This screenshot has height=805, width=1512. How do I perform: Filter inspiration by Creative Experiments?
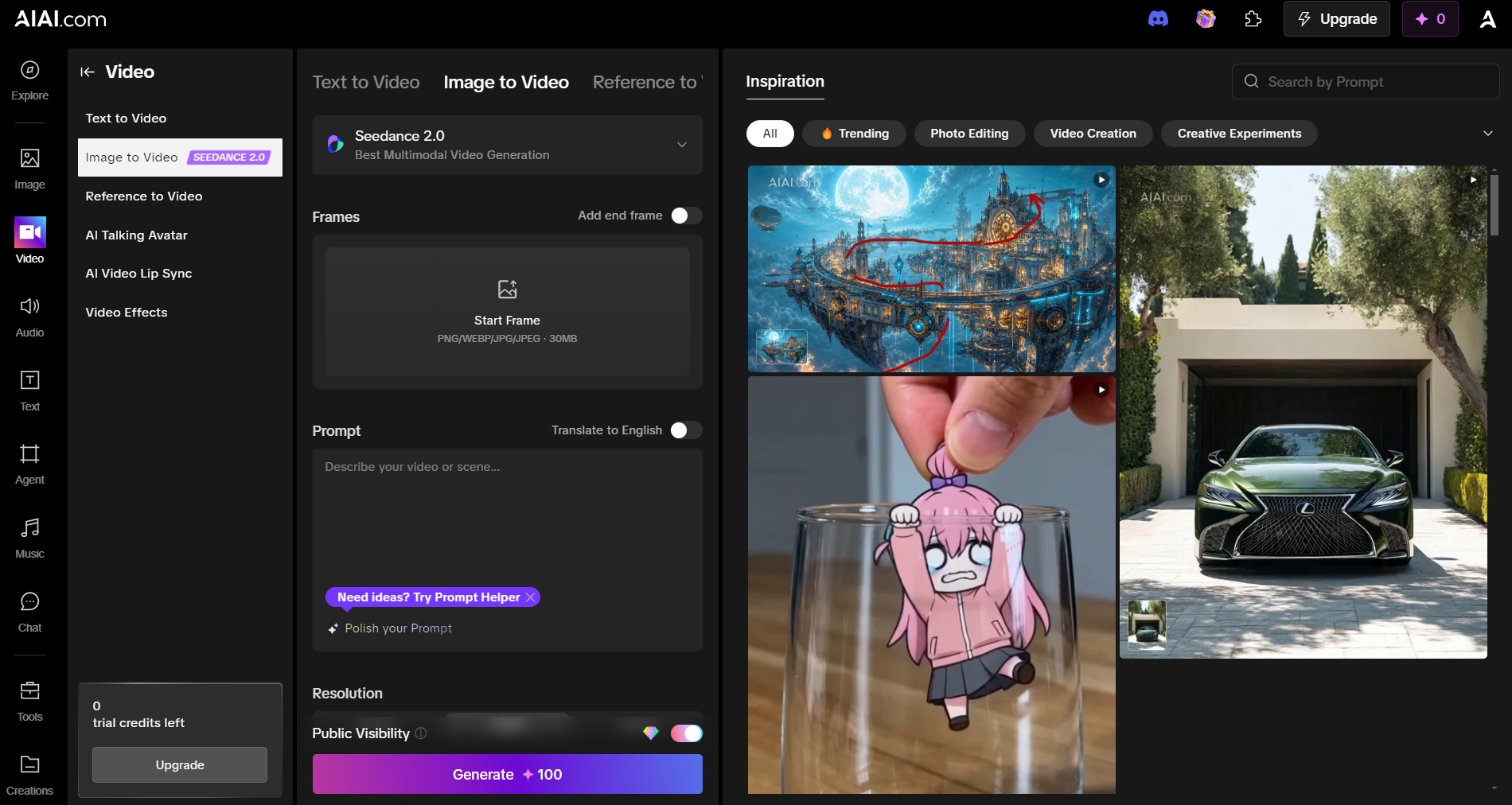(1239, 134)
